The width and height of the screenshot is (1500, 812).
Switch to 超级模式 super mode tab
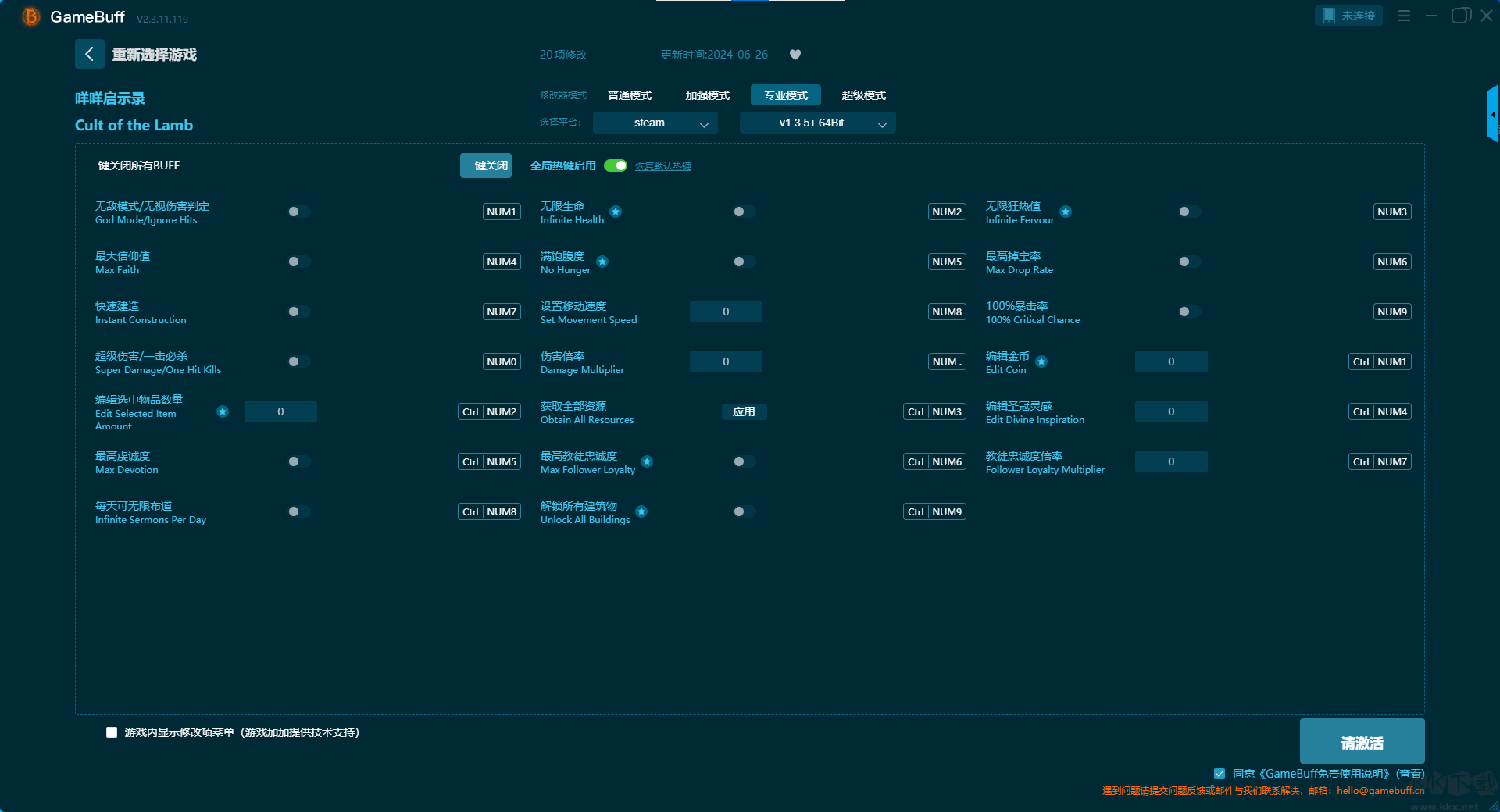863,95
